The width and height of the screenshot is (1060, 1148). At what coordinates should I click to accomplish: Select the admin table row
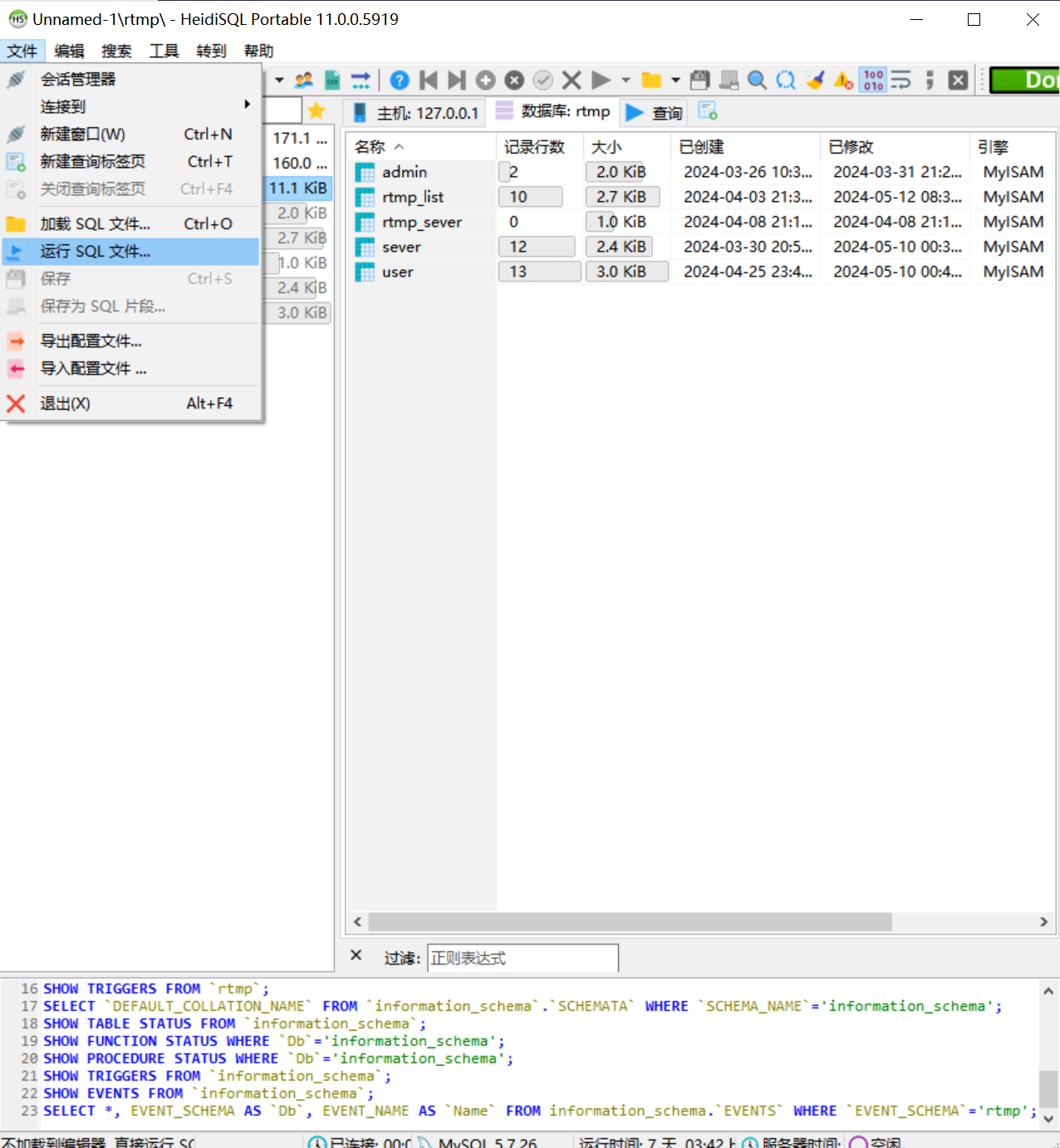tap(700, 172)
